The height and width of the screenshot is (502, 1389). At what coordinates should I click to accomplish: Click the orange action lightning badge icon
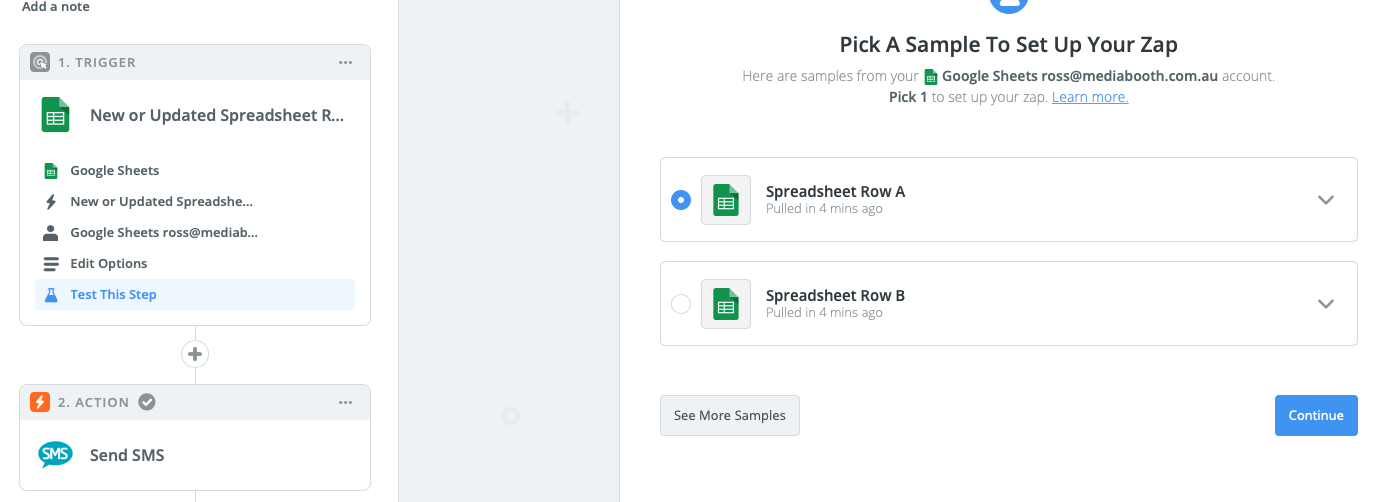40,402
